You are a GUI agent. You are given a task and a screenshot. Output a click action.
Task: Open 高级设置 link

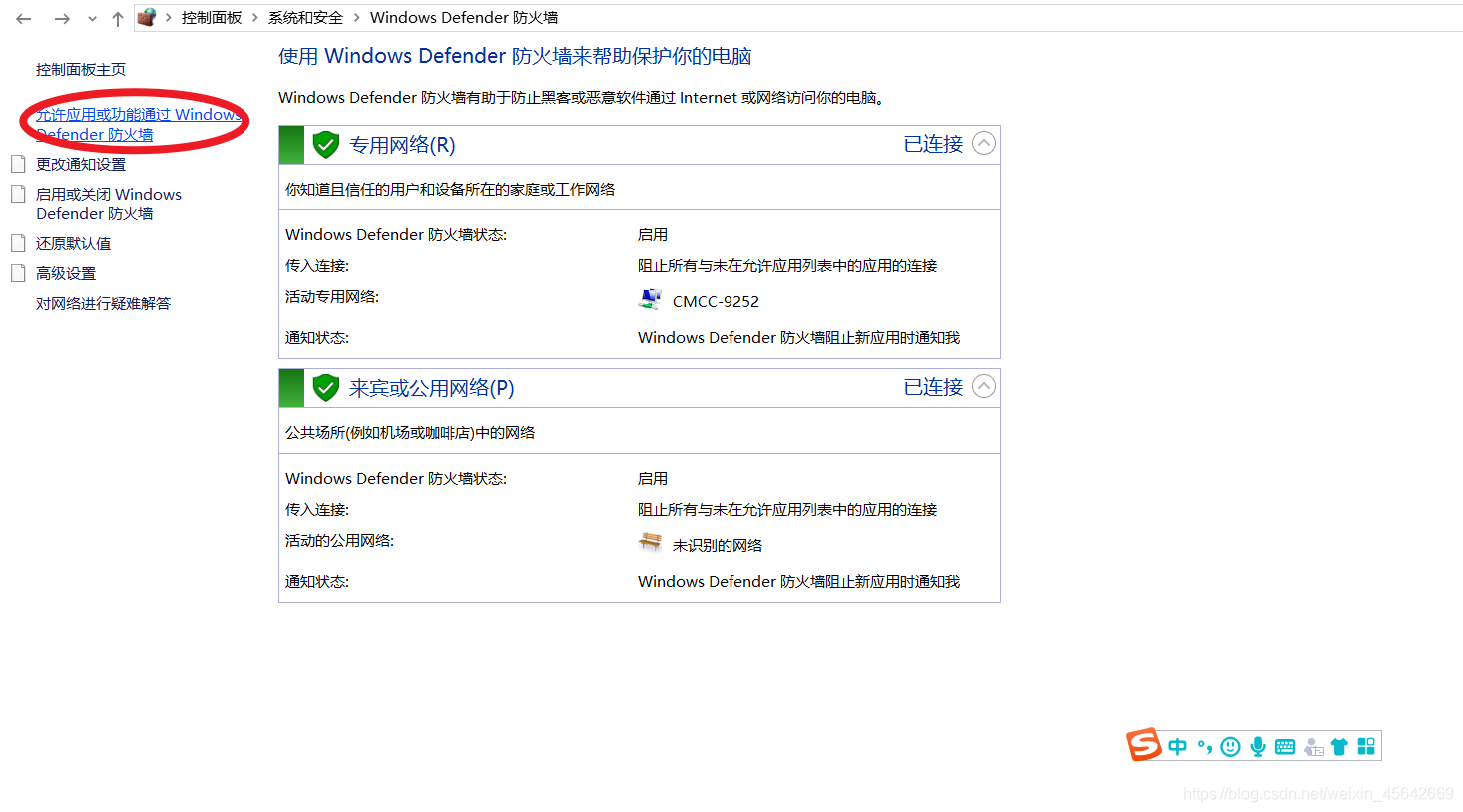[66, 273]
